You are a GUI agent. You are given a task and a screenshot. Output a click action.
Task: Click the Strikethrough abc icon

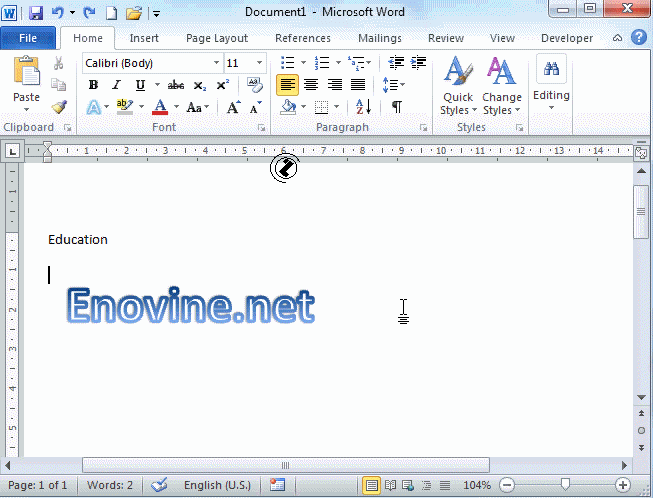[176, 85]
